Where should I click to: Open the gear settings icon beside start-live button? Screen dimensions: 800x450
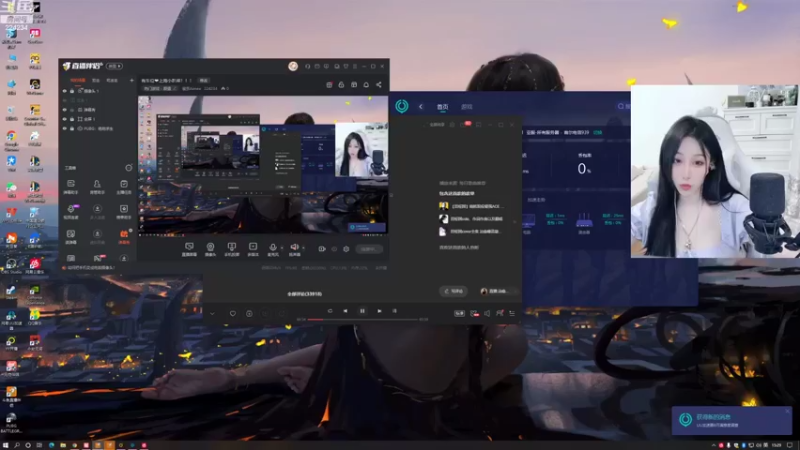pos(346,249)
